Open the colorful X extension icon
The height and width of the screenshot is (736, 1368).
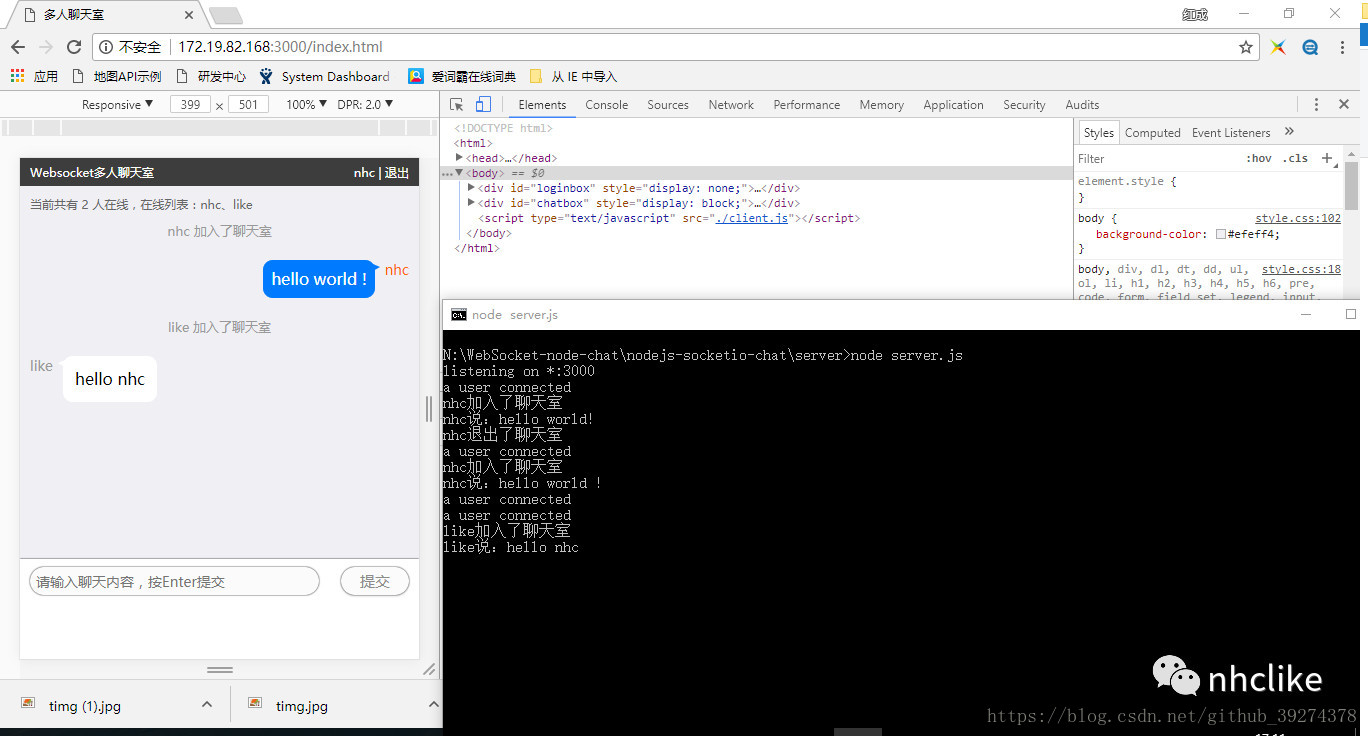pyautogui.click(x=1278, y=47)
